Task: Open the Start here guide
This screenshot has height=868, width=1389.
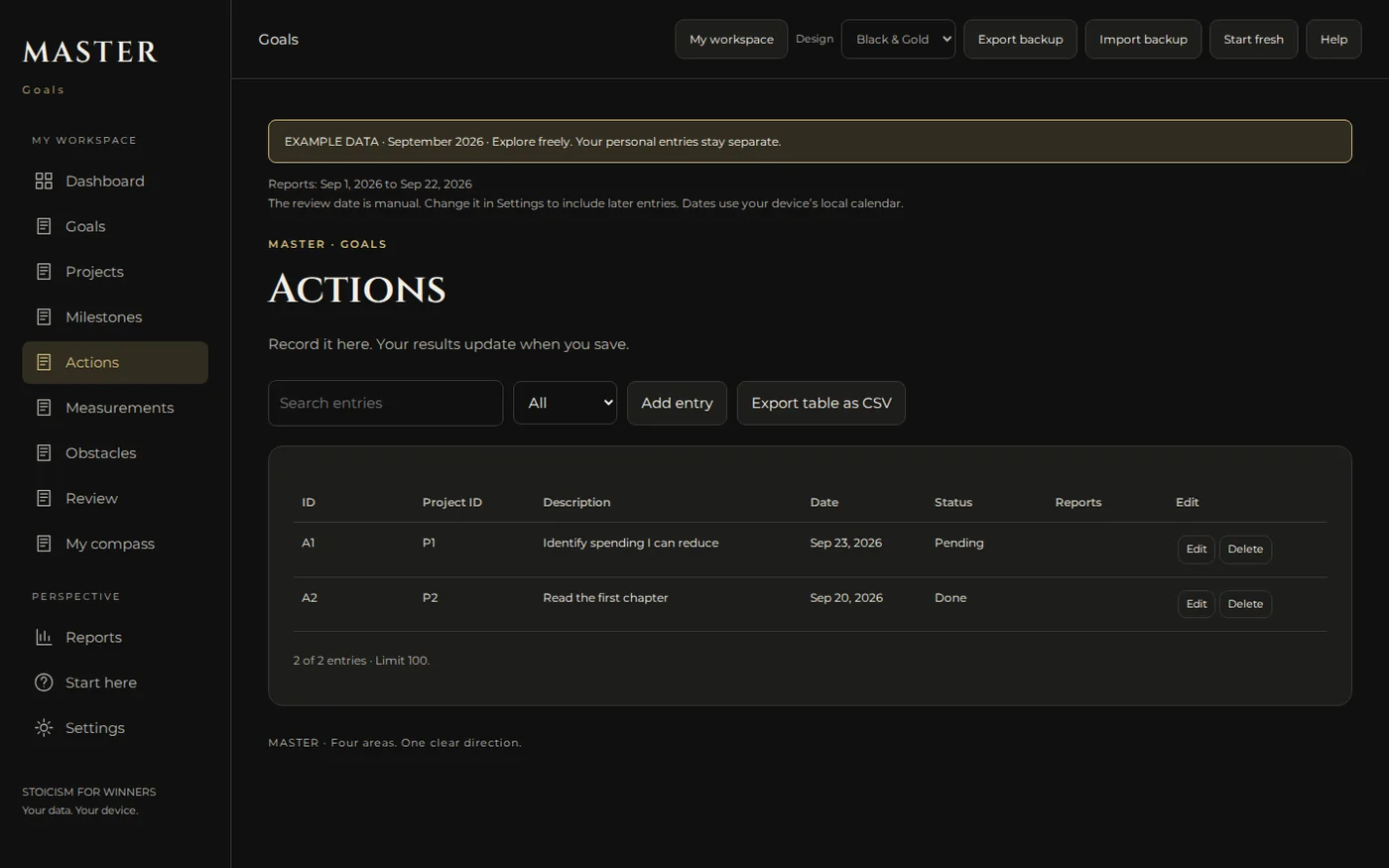Action: tap(115, 682)
